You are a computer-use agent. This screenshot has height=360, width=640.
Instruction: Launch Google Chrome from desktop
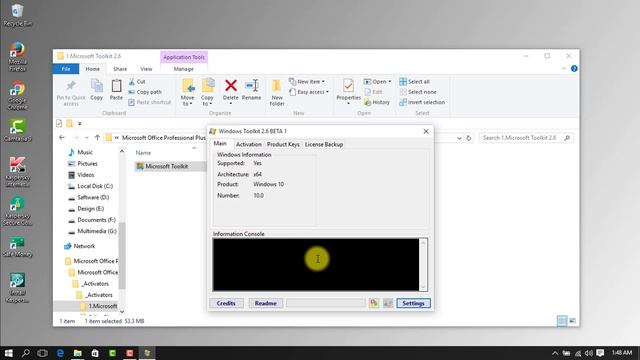17,95
